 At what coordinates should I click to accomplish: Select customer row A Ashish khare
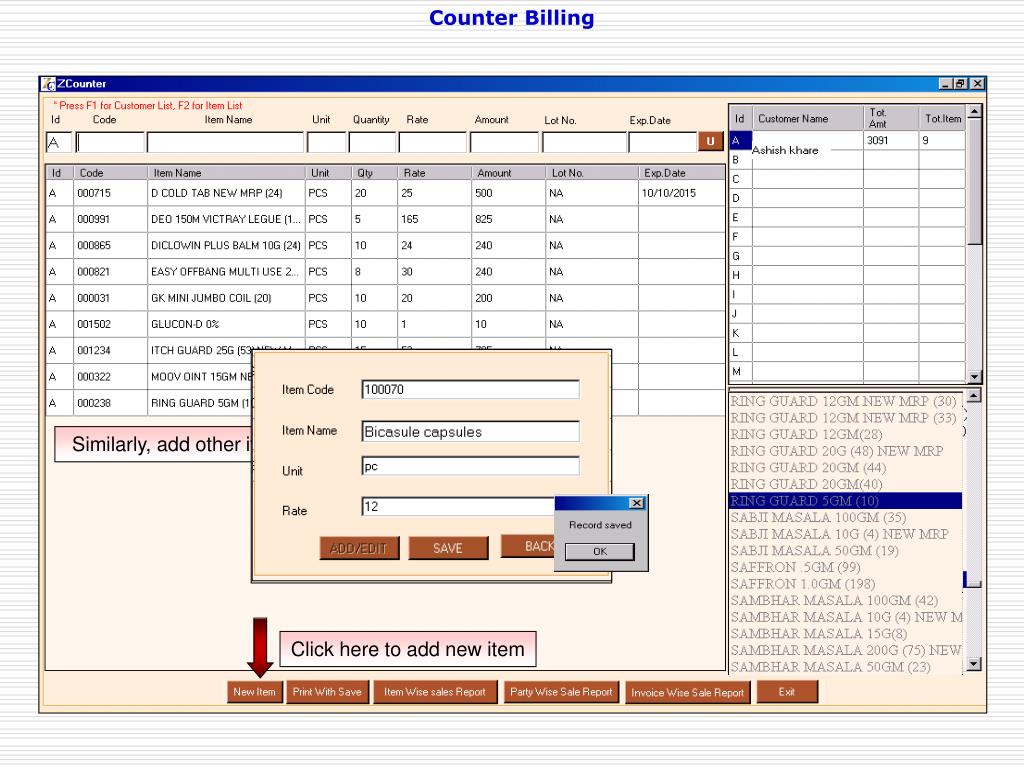point(847,141)
